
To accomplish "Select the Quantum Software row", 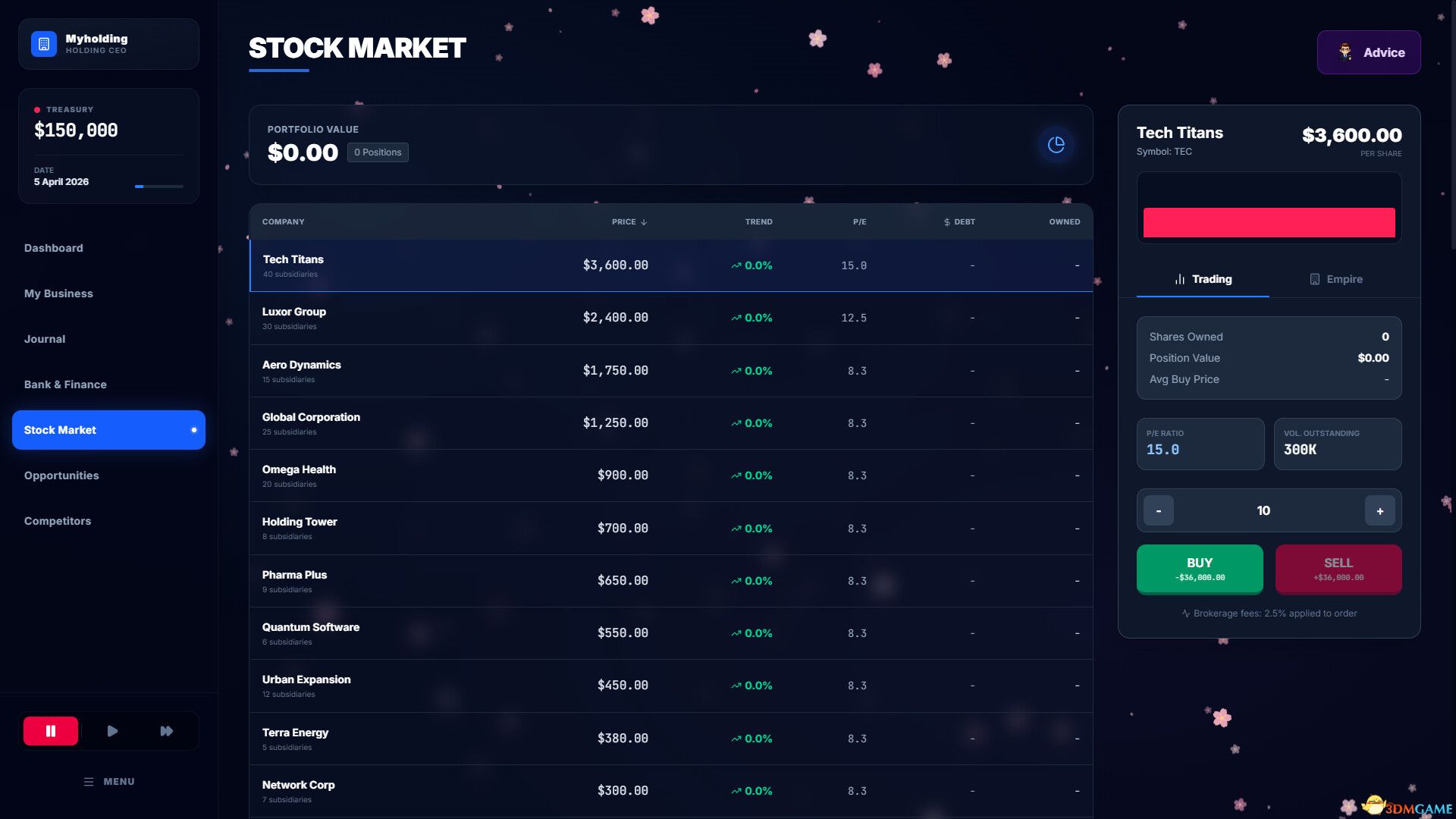I will tap(671, 633).
